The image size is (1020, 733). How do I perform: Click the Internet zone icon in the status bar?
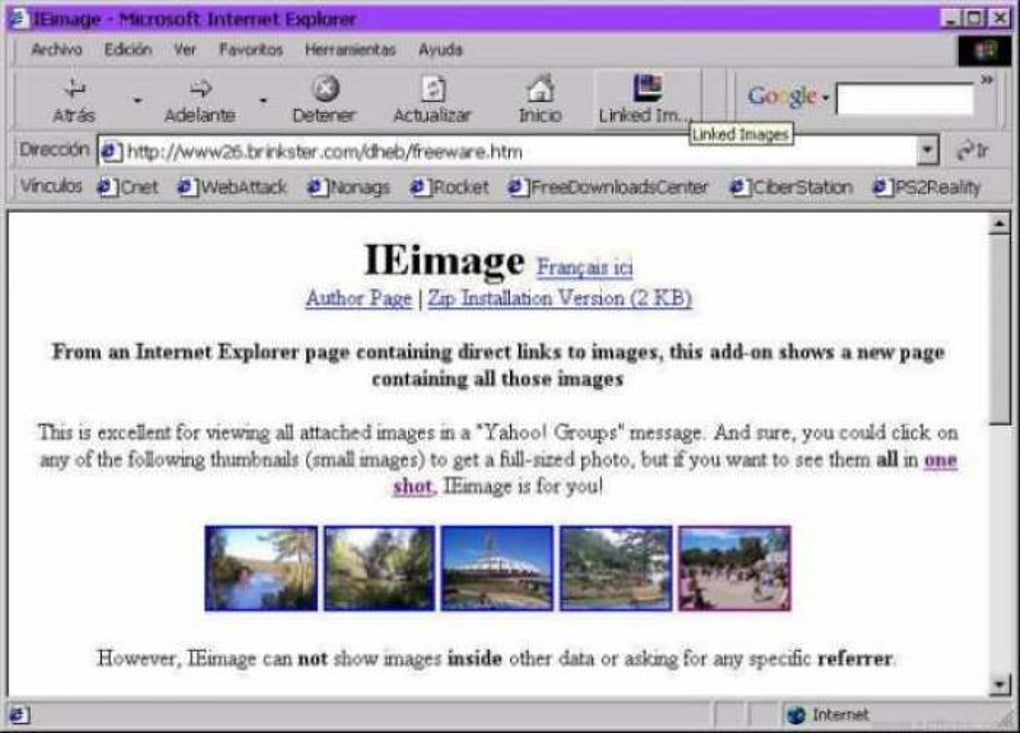(797, 715)
